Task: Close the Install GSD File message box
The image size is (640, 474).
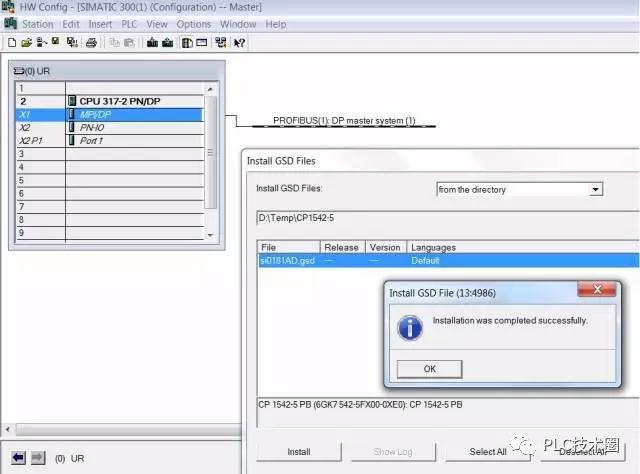Action: point(597,289)
